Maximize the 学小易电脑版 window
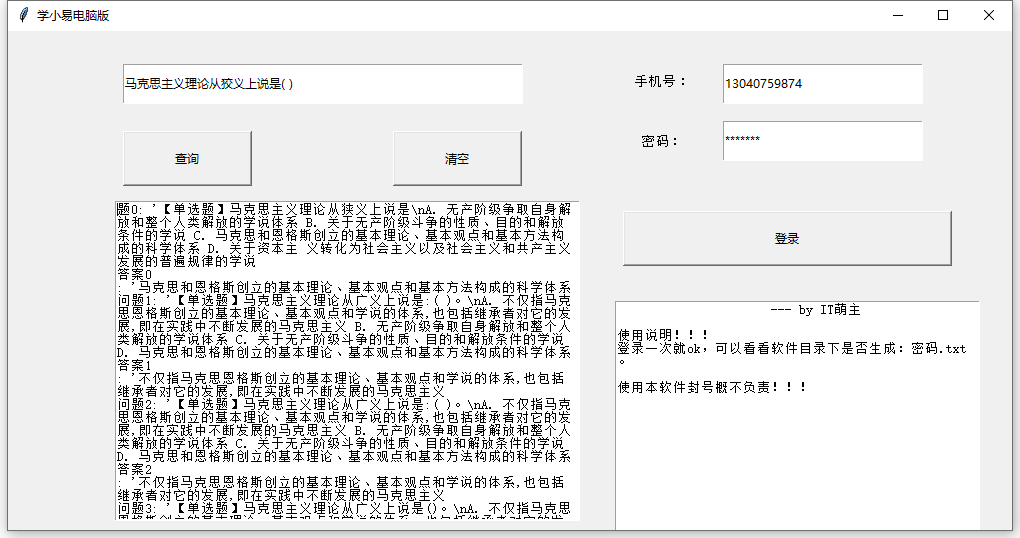The width and height of the screenshot is (1020, 538). pyautogui.click(x=943, y=15)
